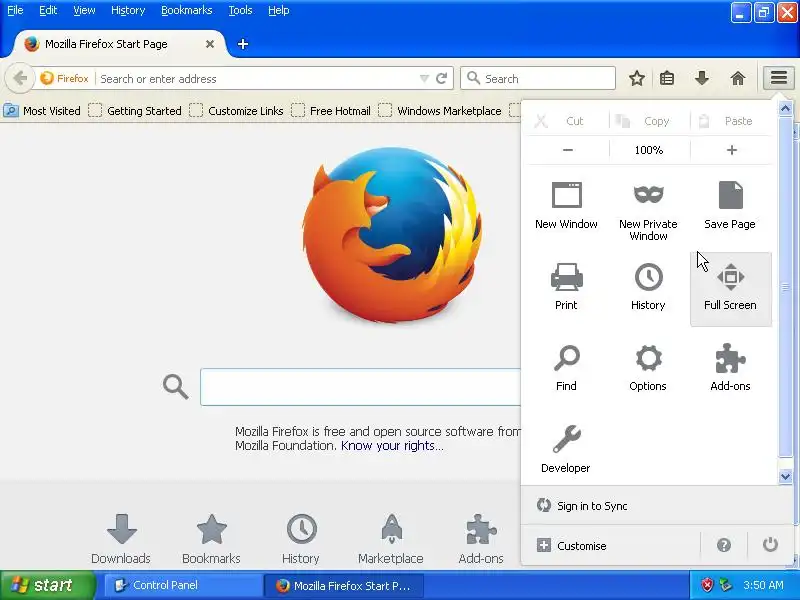Click Sign in to Sync

592,506
